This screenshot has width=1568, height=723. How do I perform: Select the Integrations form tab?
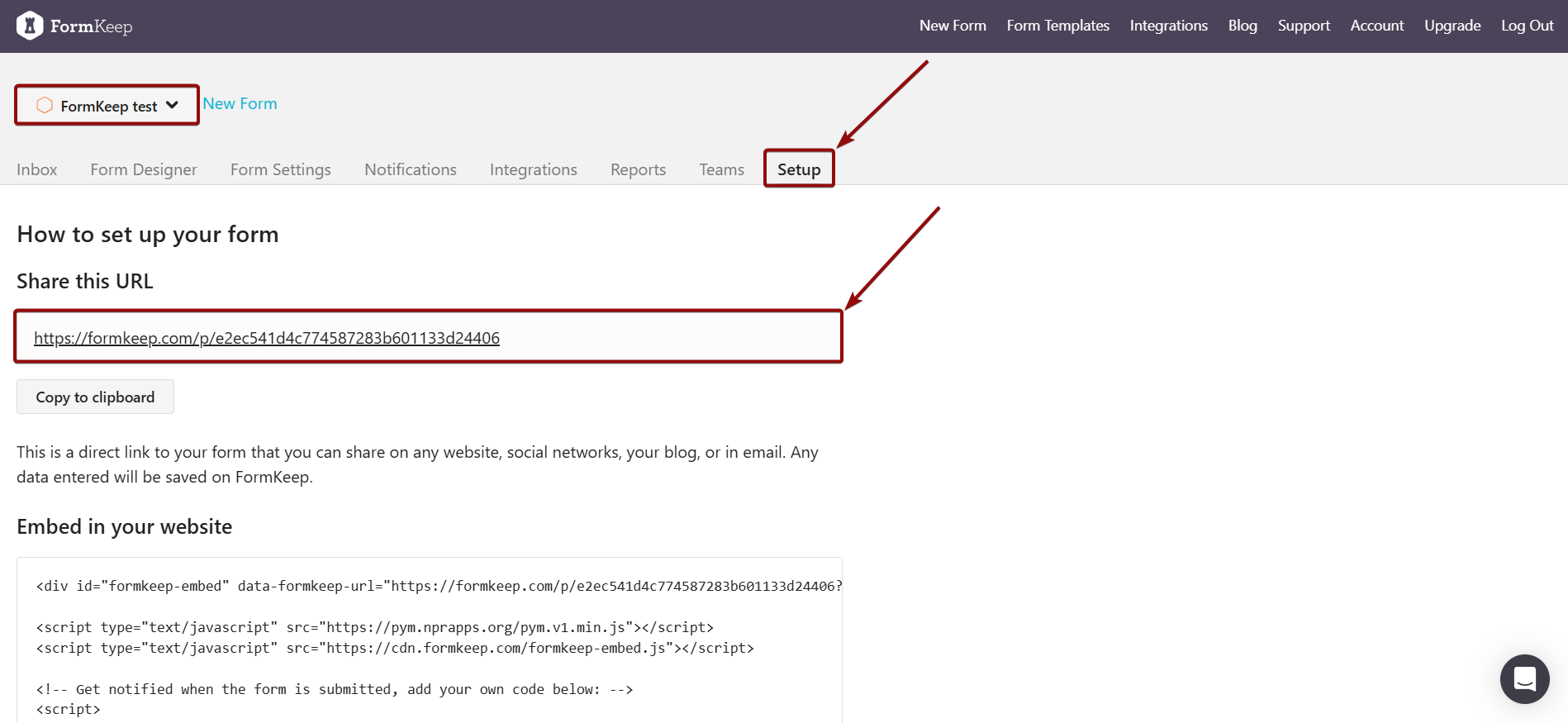[x=534, y=169]
